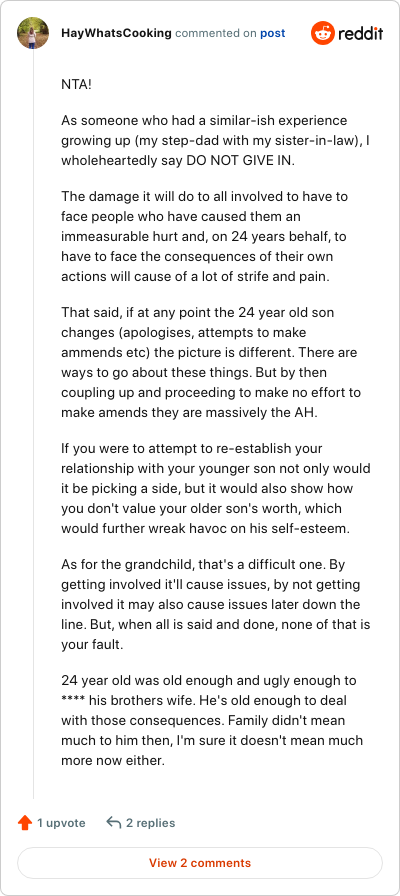Click the "DO NOT GIVE IN" capitalized text
400x896 pixels.
(239, 160)
